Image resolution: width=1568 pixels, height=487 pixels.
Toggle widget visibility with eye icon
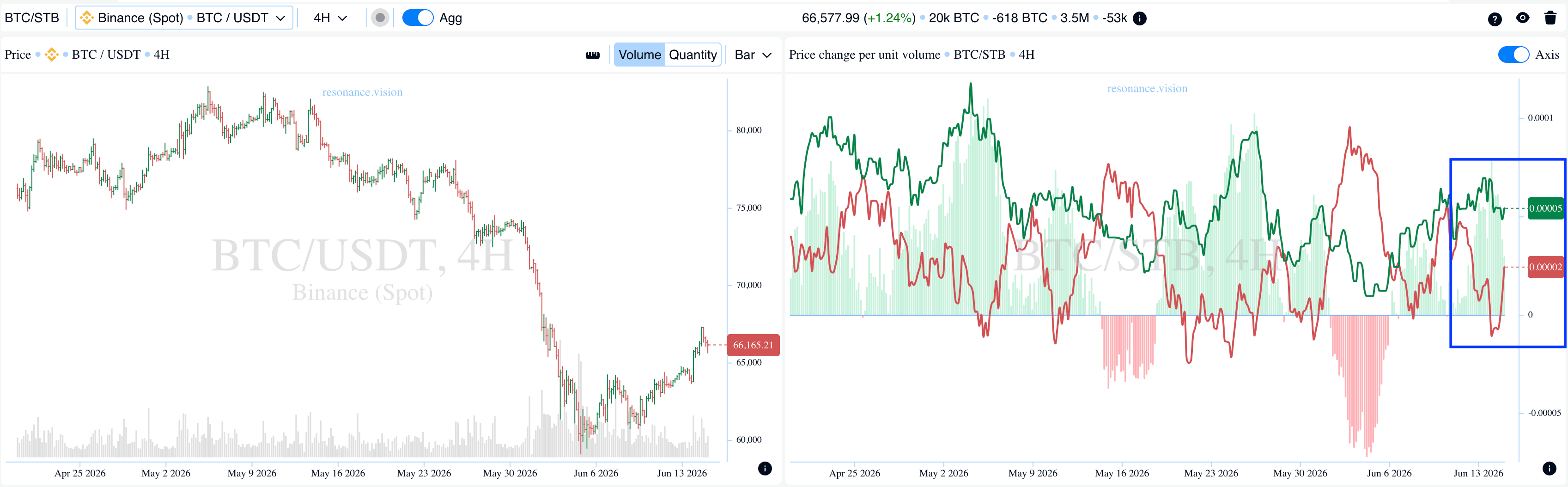[x=1522, y=18]
